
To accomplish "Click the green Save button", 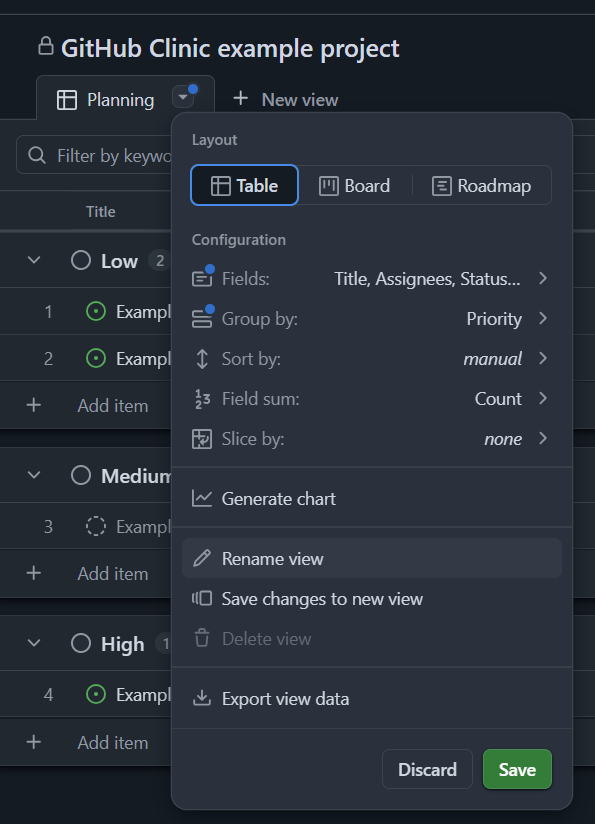I will click(517, 769).
